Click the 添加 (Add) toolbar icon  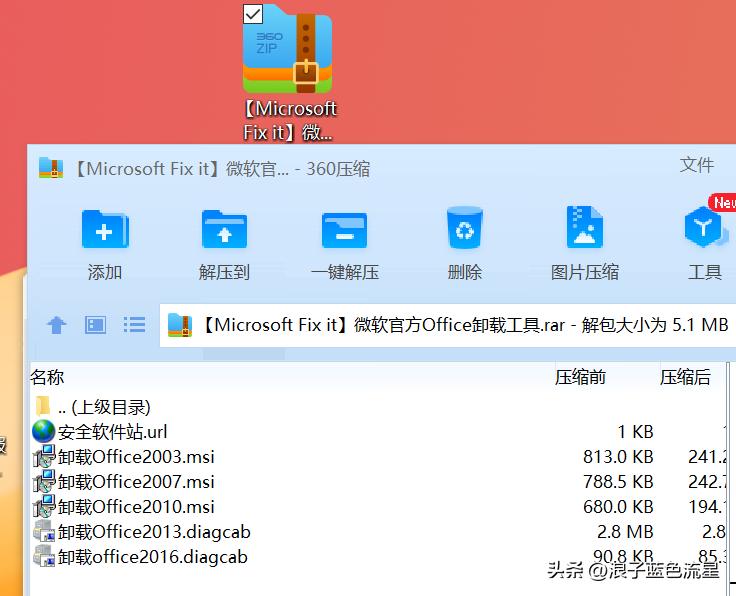point(105,229)
